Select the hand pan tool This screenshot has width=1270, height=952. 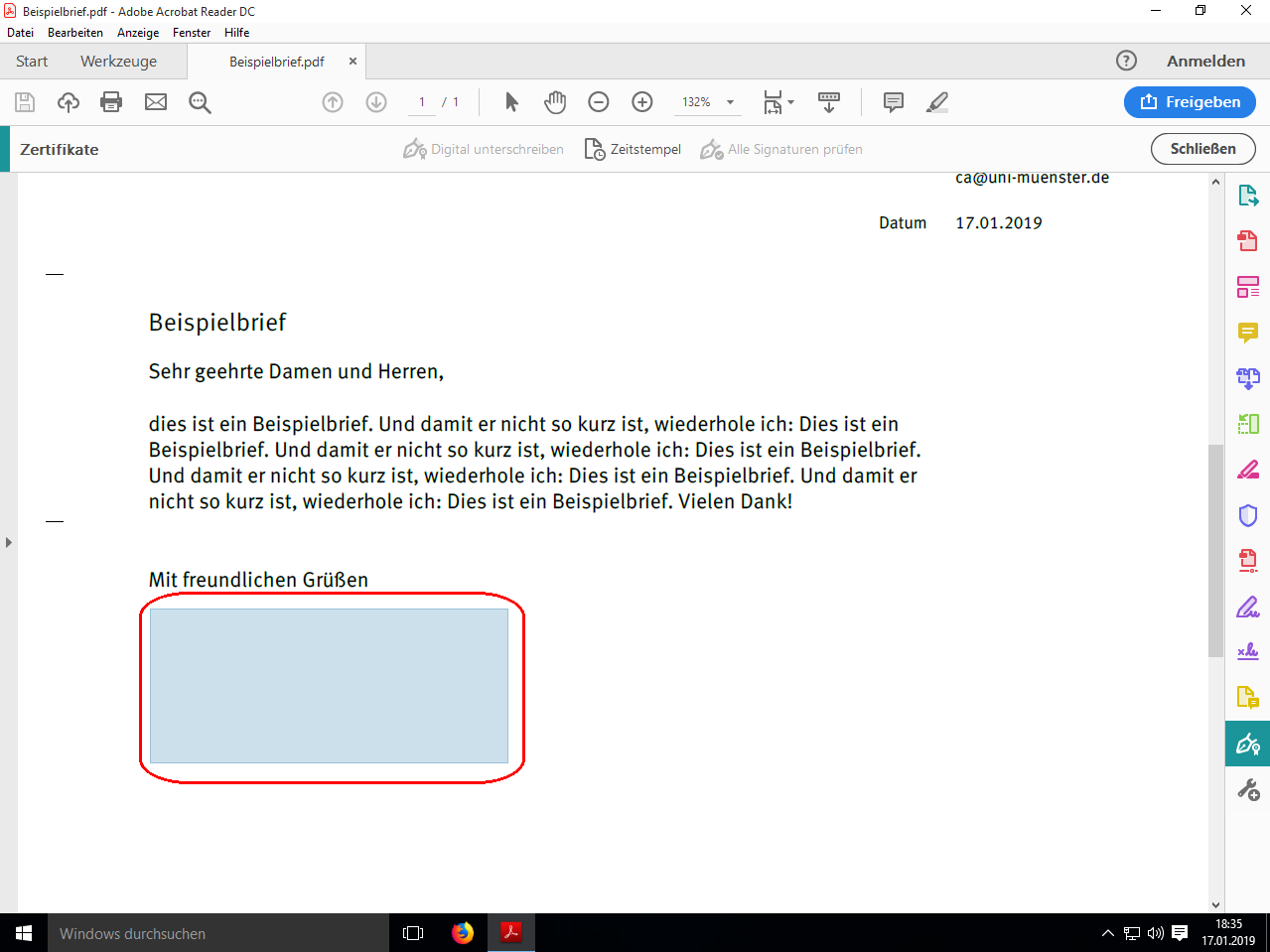[x=555, y=102]
